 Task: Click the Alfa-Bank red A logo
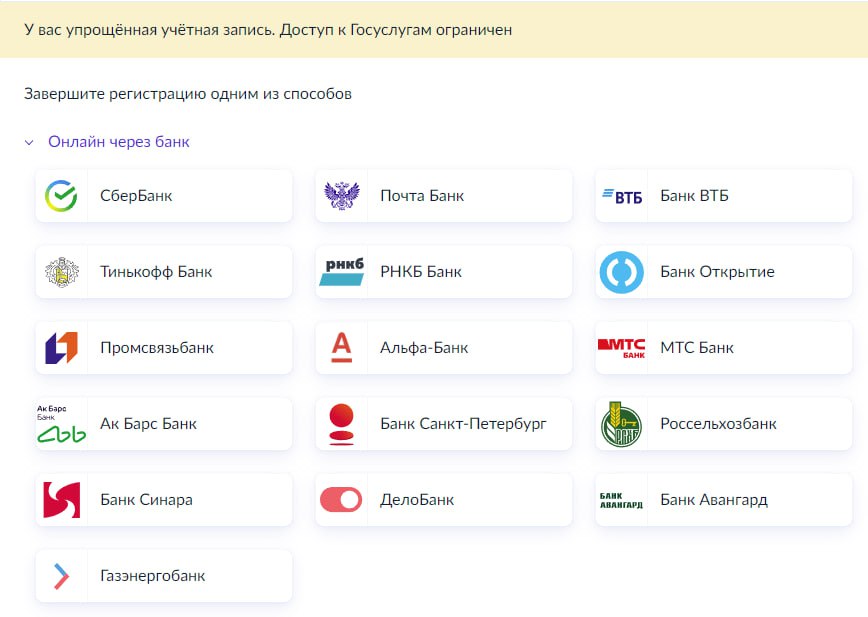click(x=342, y=348)
